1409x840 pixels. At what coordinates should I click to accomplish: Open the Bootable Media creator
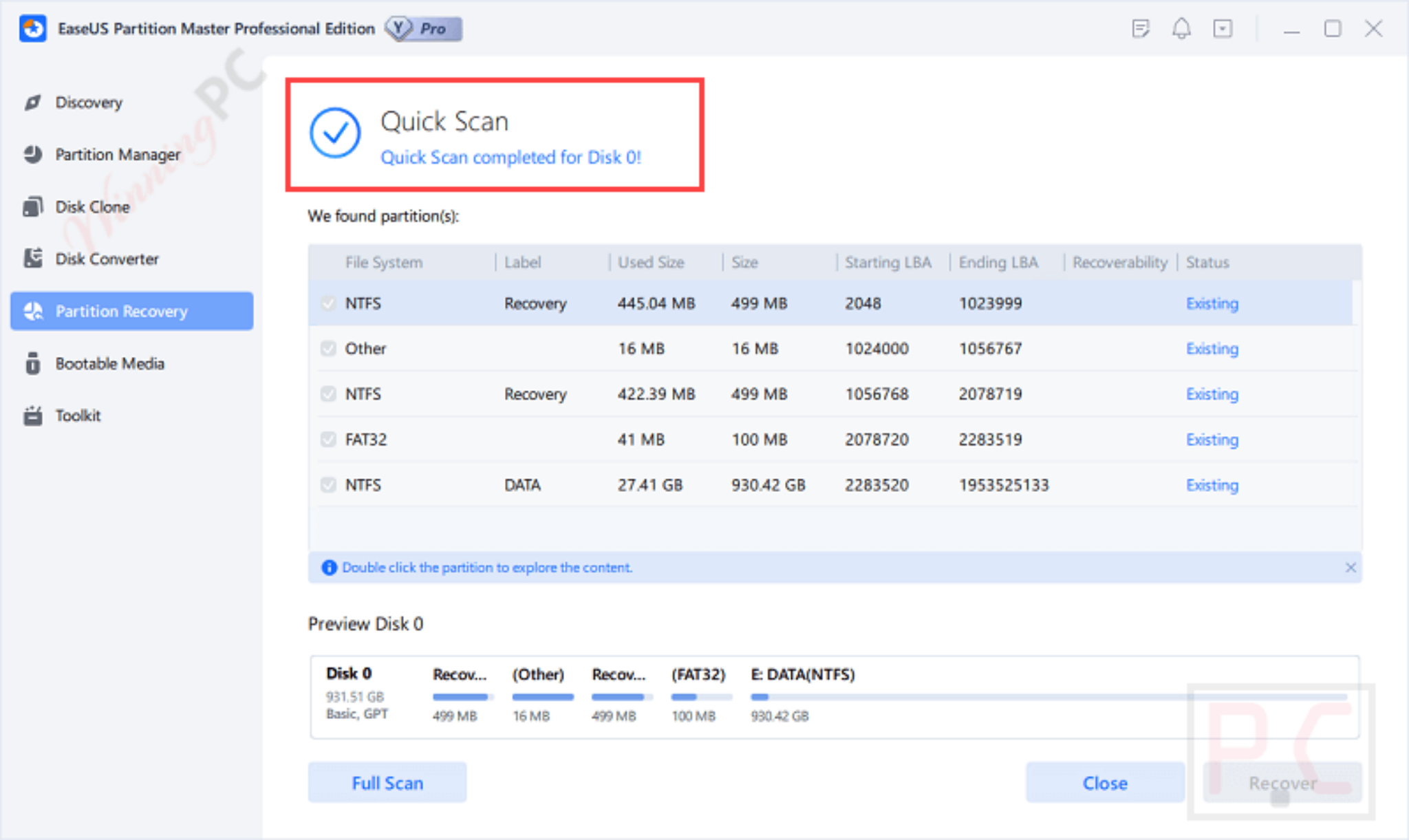110,363
